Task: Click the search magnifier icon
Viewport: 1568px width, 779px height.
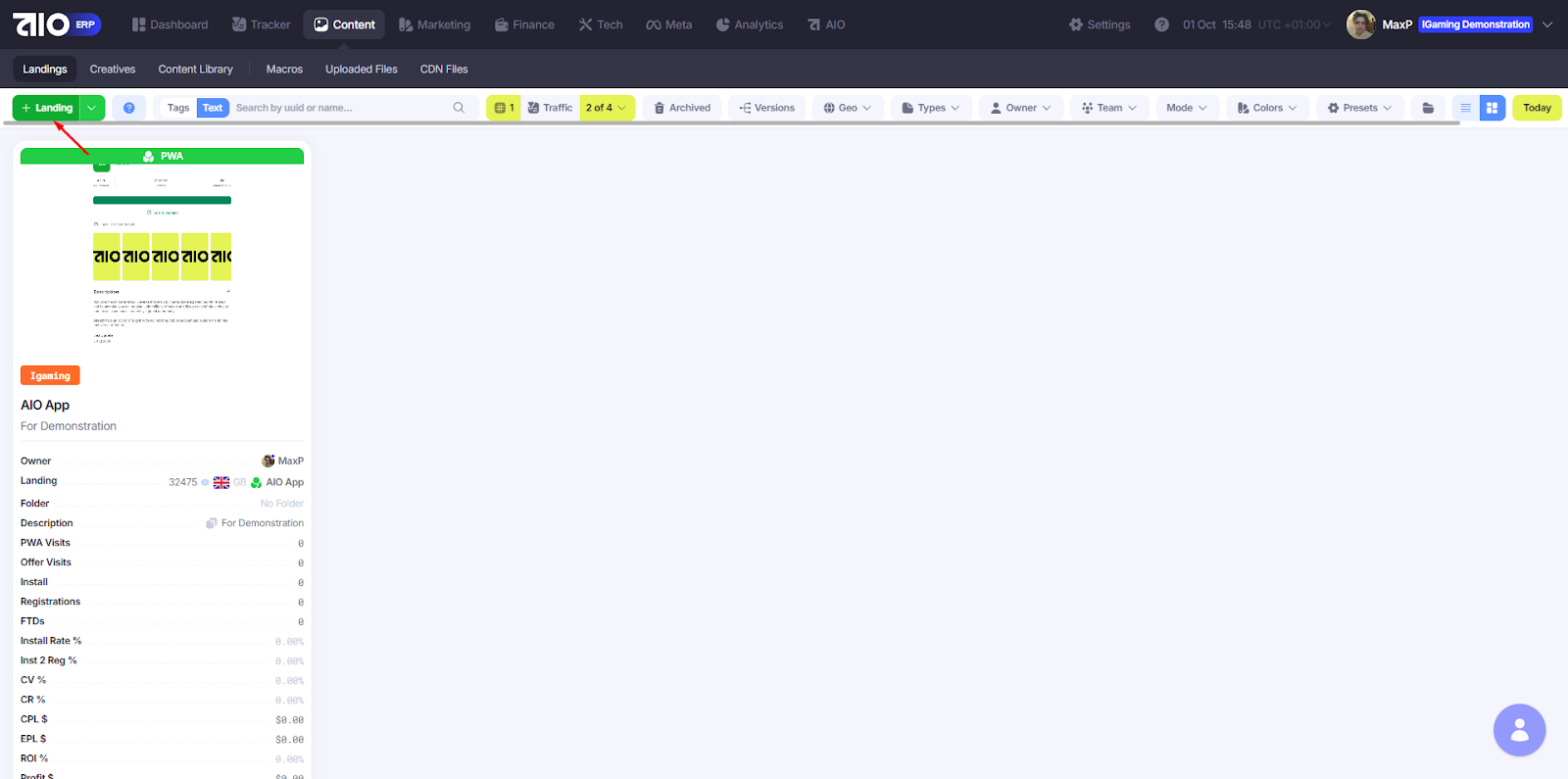Action: tap(459, 108)
